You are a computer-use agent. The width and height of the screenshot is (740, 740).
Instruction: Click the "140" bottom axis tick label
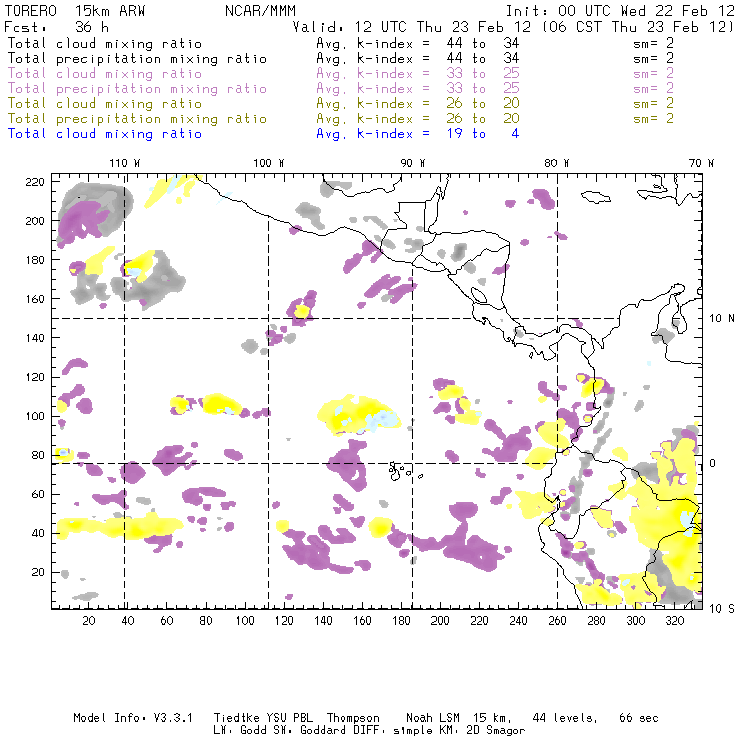click(323, 621)
